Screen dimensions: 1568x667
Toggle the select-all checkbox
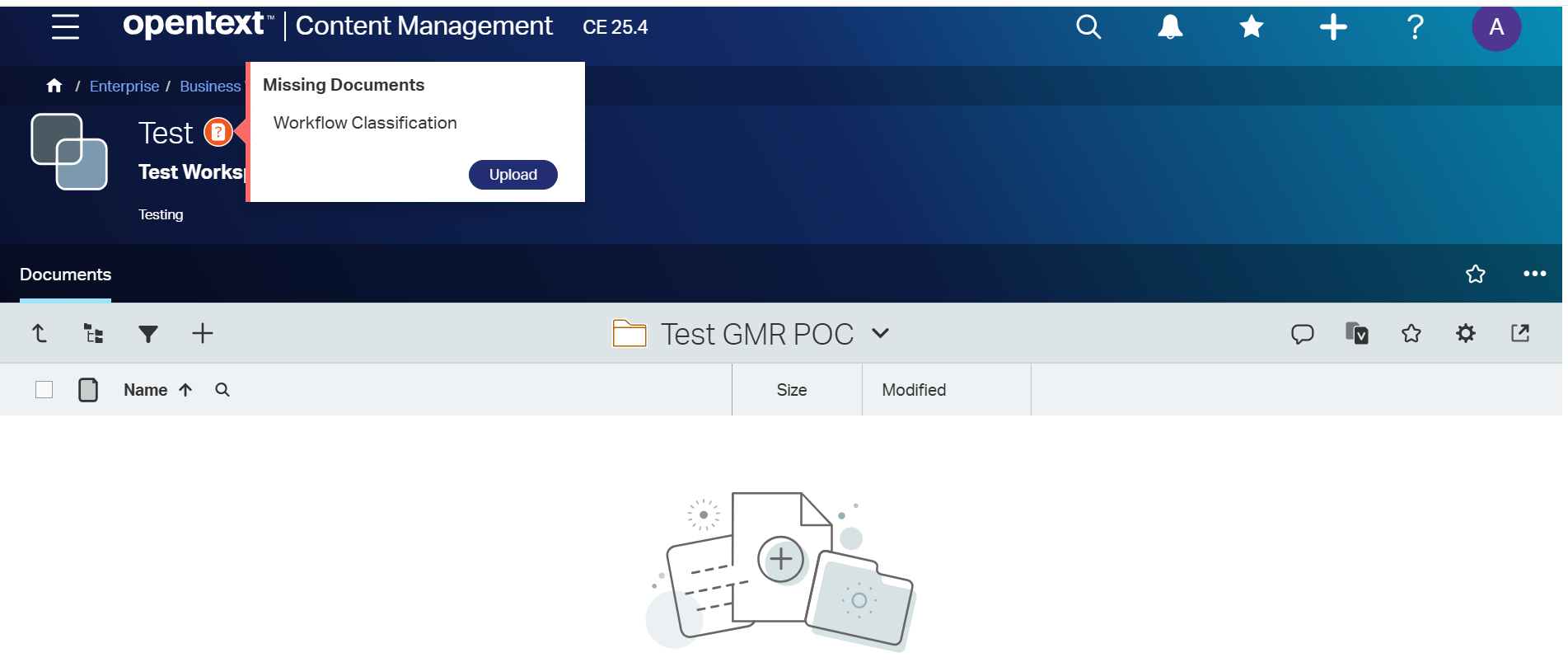click(44, 389)
